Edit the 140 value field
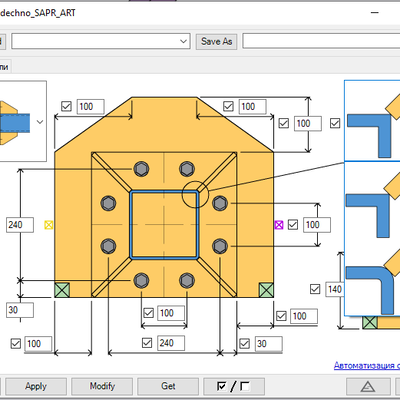The image size is (400, 400). [335, 289]
